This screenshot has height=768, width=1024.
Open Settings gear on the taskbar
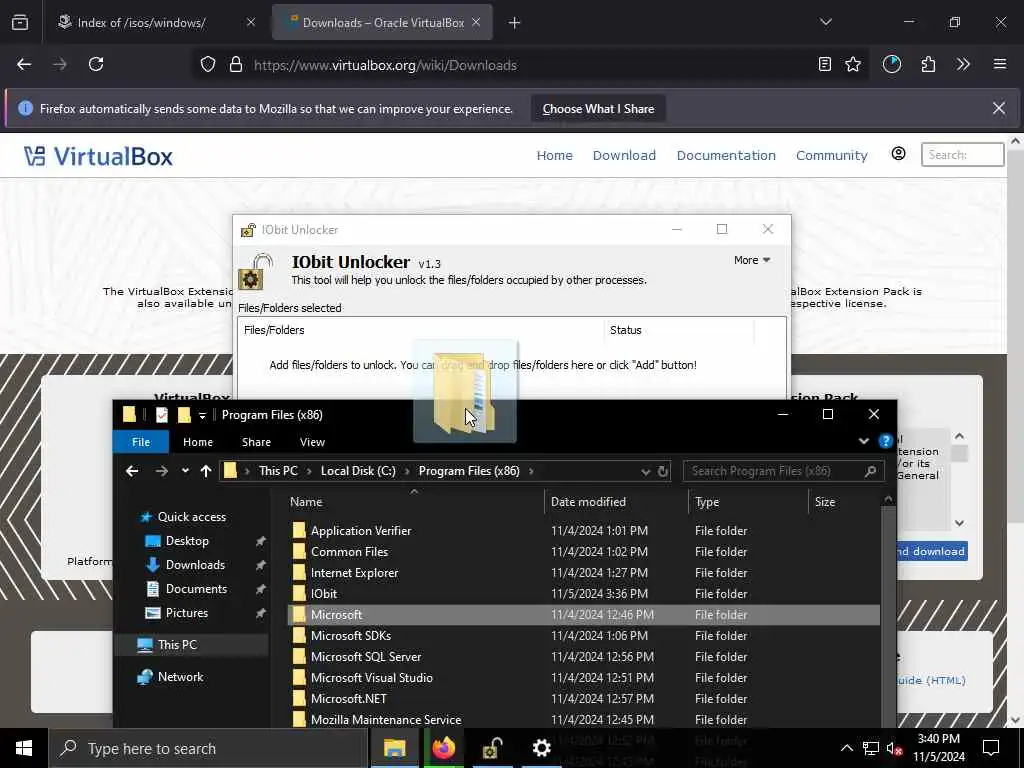[541, 748]
